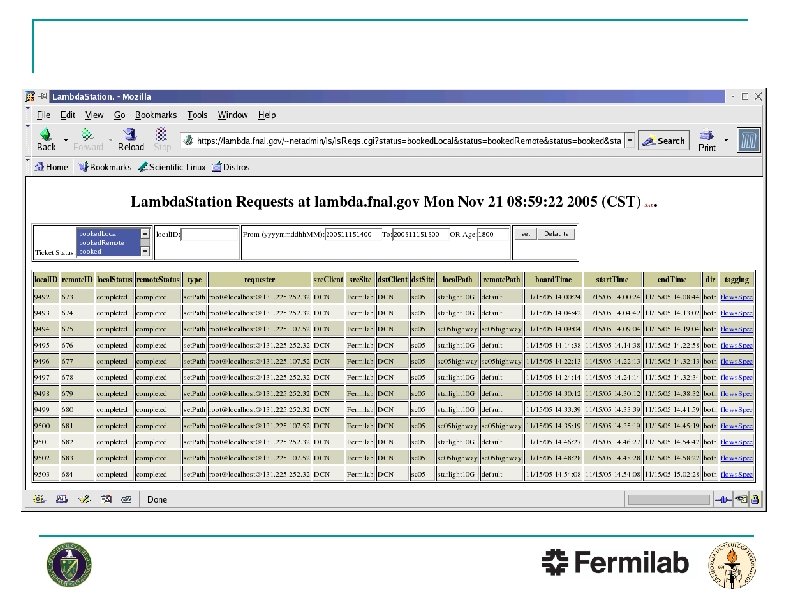Click the Mail icon in status bar
The image size is (794, 595).
point(61,499)
